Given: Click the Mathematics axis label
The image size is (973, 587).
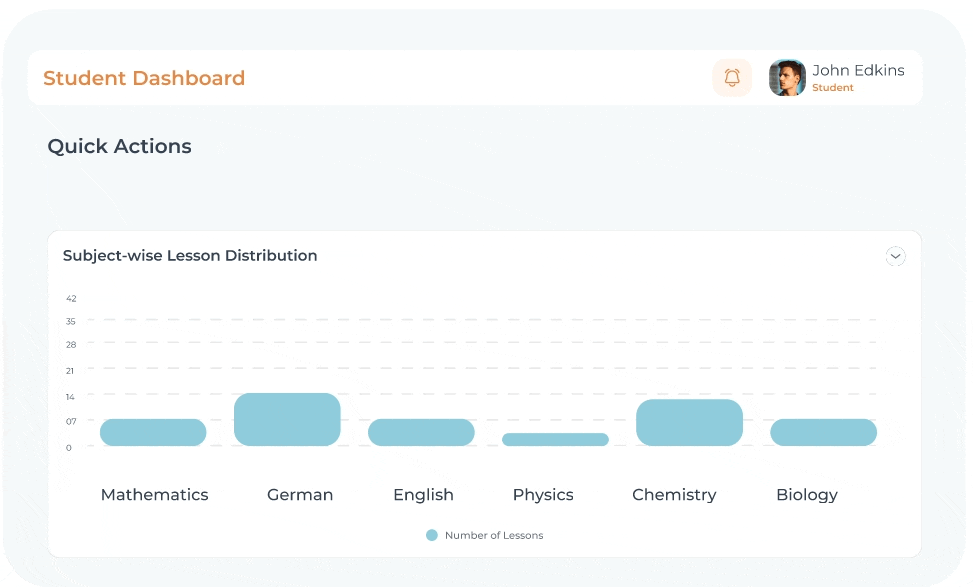Looking at the screenshot, I should (x=155, y=495).
